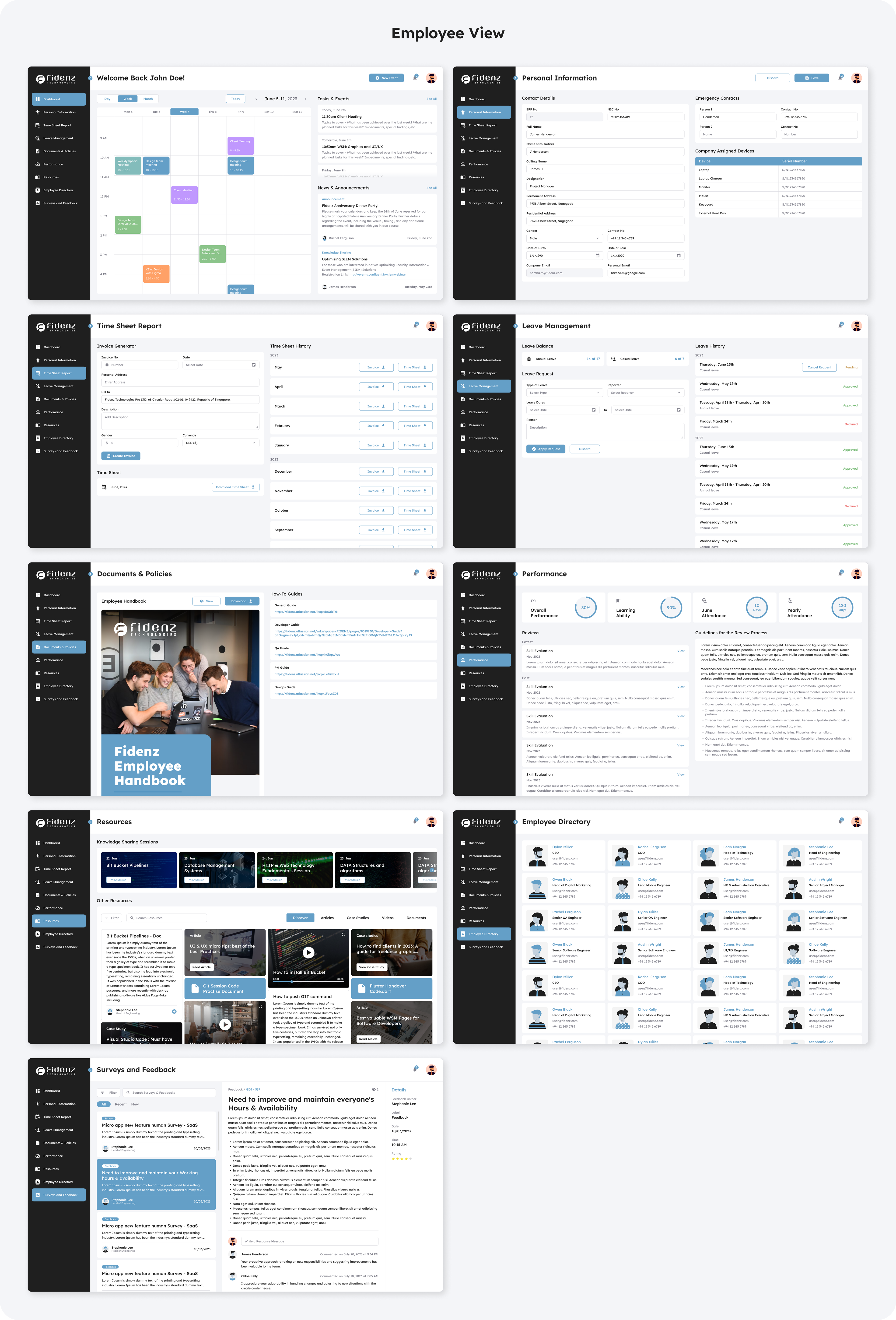Click See All next to Tasks & Events

[431, 99]
